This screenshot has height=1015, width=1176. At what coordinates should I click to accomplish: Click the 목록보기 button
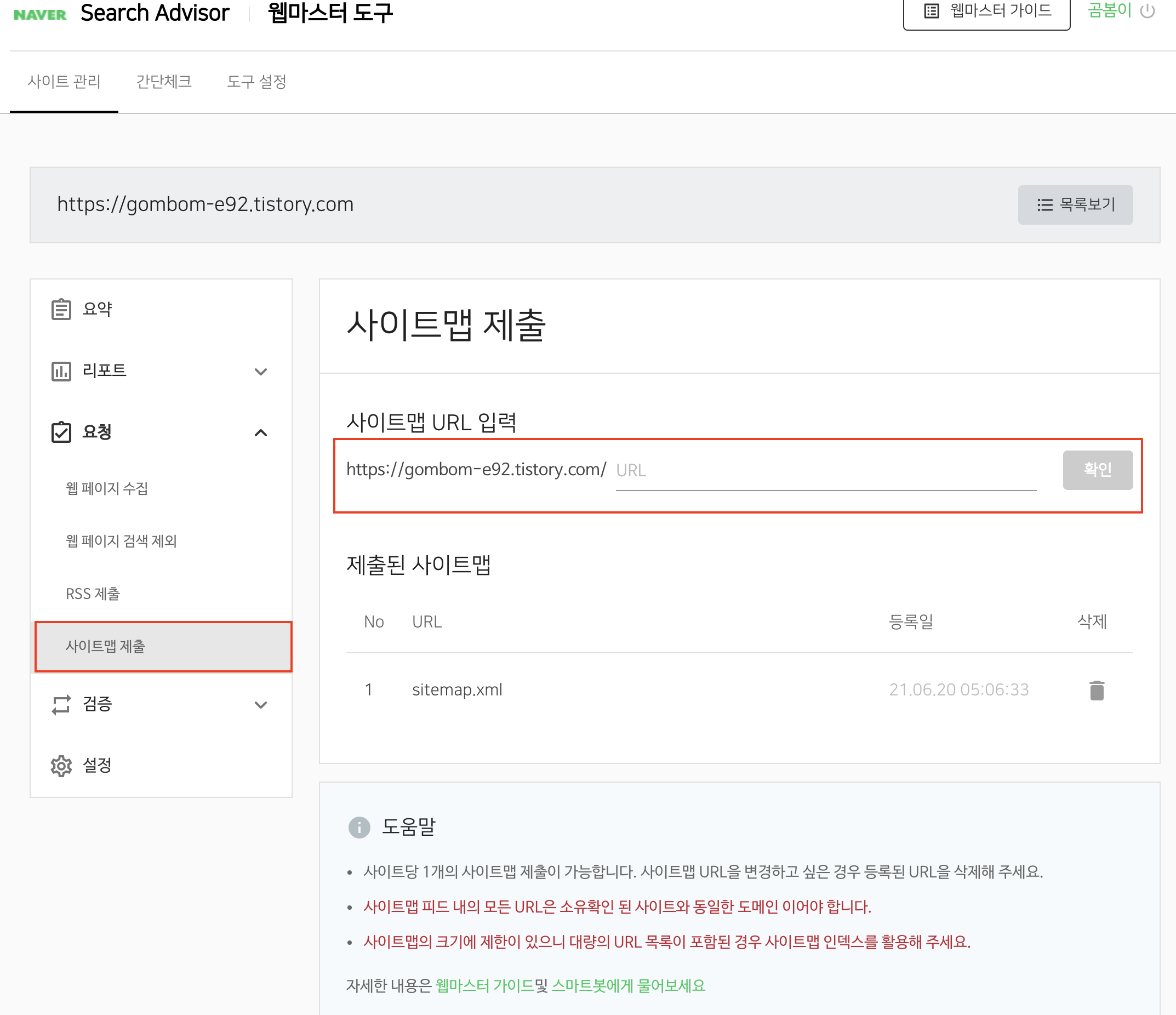tap(1075, 204)
